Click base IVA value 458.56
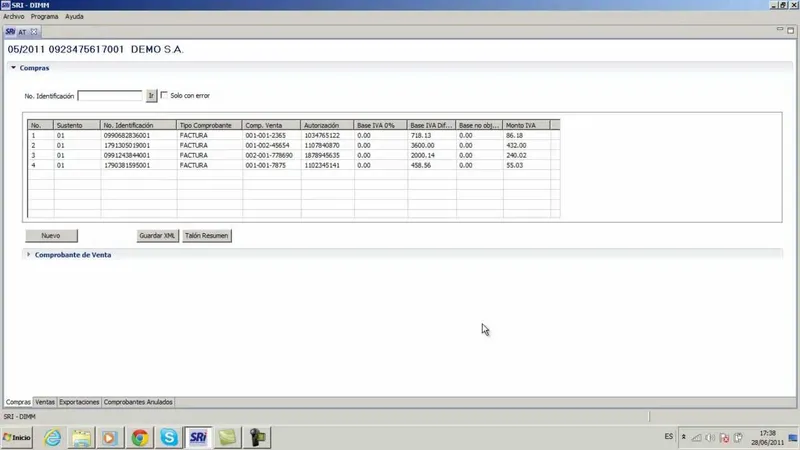Screen dimensions: 800x450 click(x=421, y=165)
